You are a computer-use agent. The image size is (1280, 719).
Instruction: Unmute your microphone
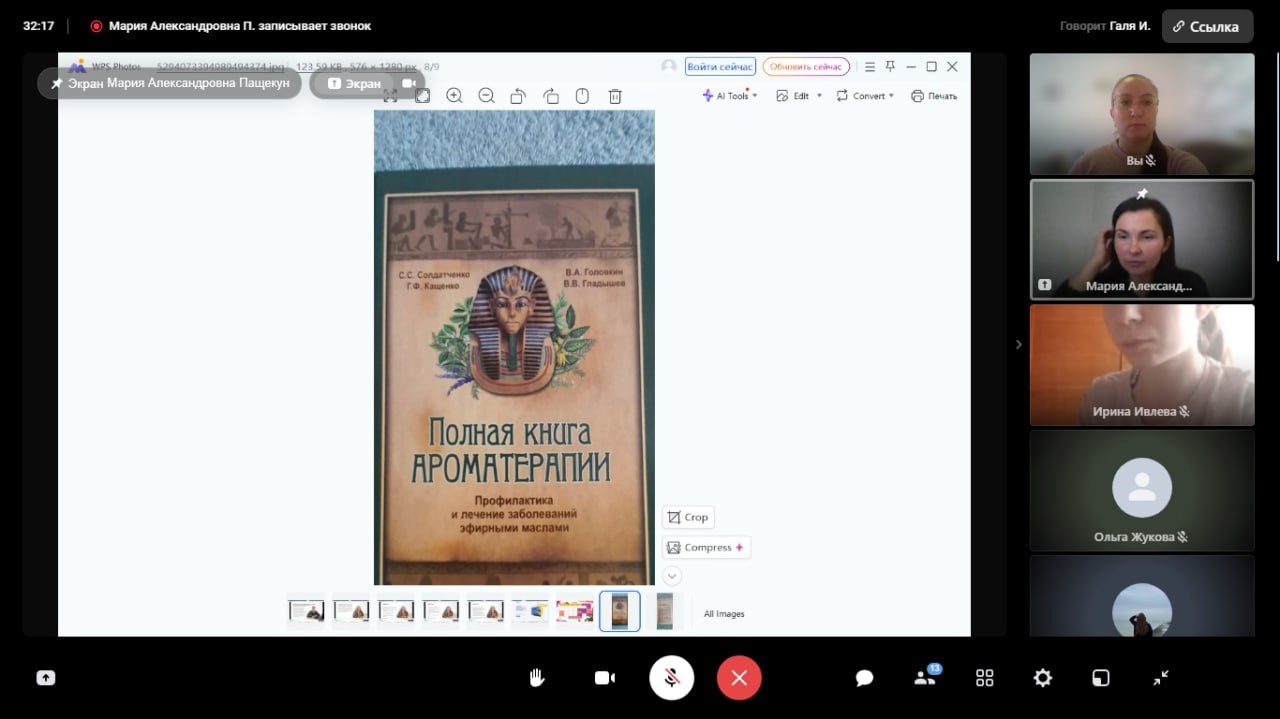tap(672, 678)
